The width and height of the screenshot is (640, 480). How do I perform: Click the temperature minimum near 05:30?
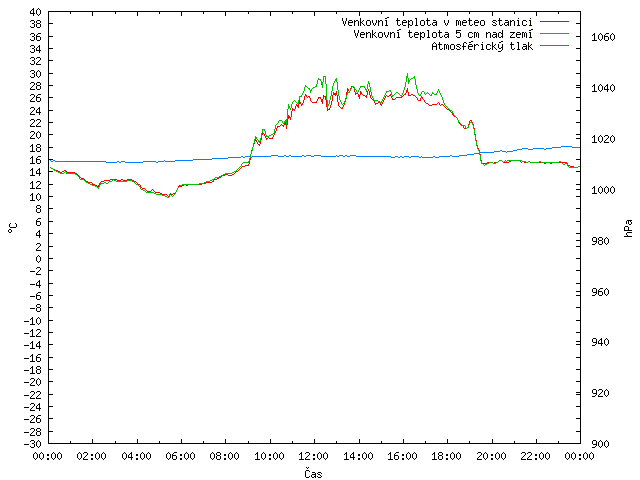168,197
